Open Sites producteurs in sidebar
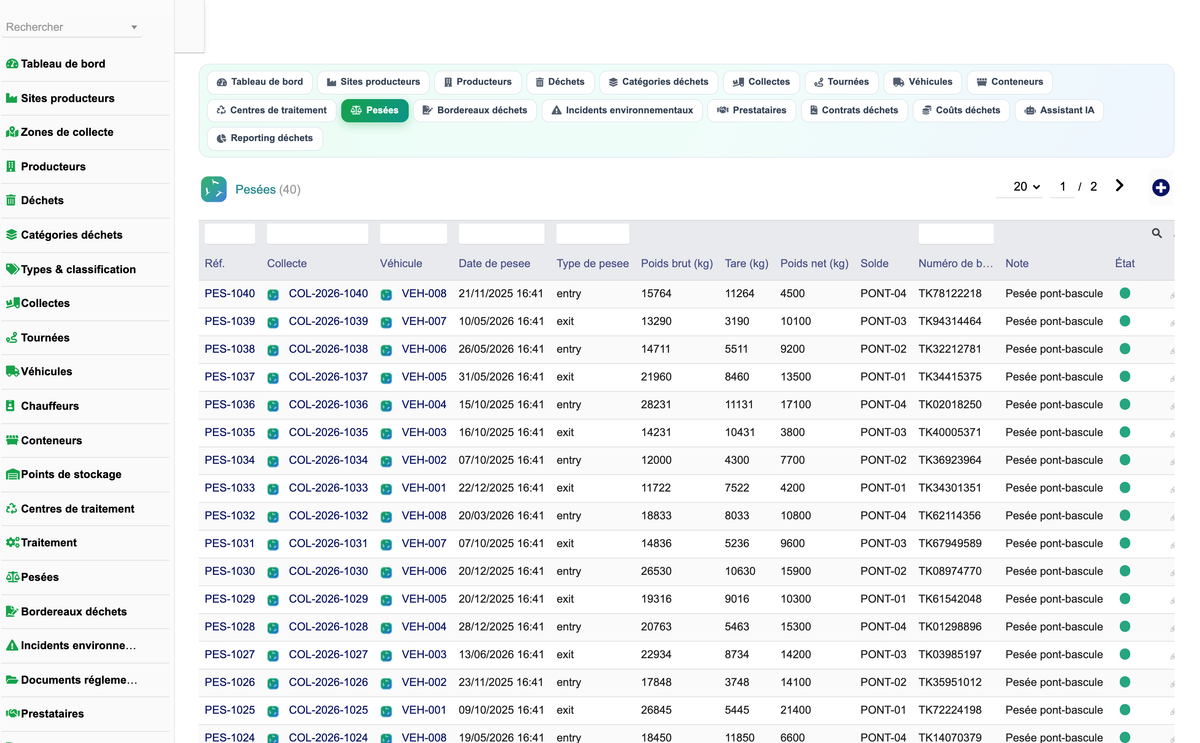 [x=68, y=98]
